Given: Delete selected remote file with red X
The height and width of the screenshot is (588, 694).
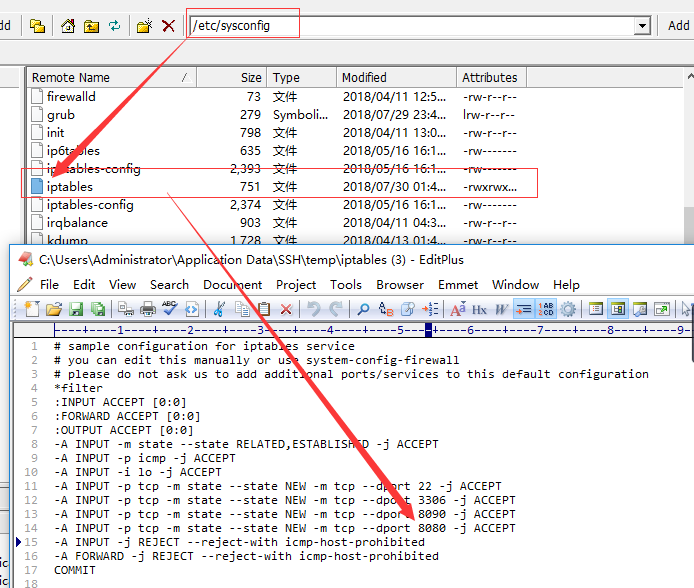Looking at the screenshot, I should pyautogui.click(x=168, y=26).
